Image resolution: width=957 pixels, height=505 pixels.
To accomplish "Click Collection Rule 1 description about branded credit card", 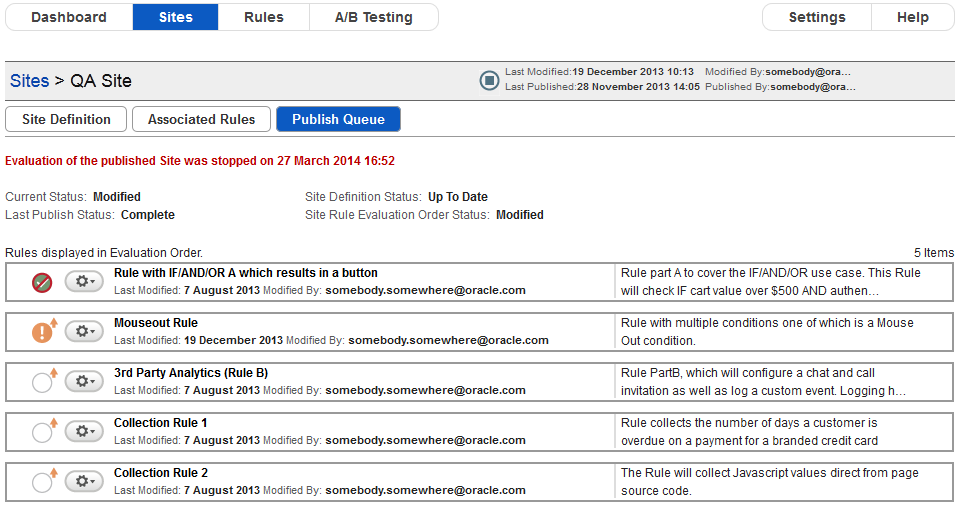I will pos(749,432).
